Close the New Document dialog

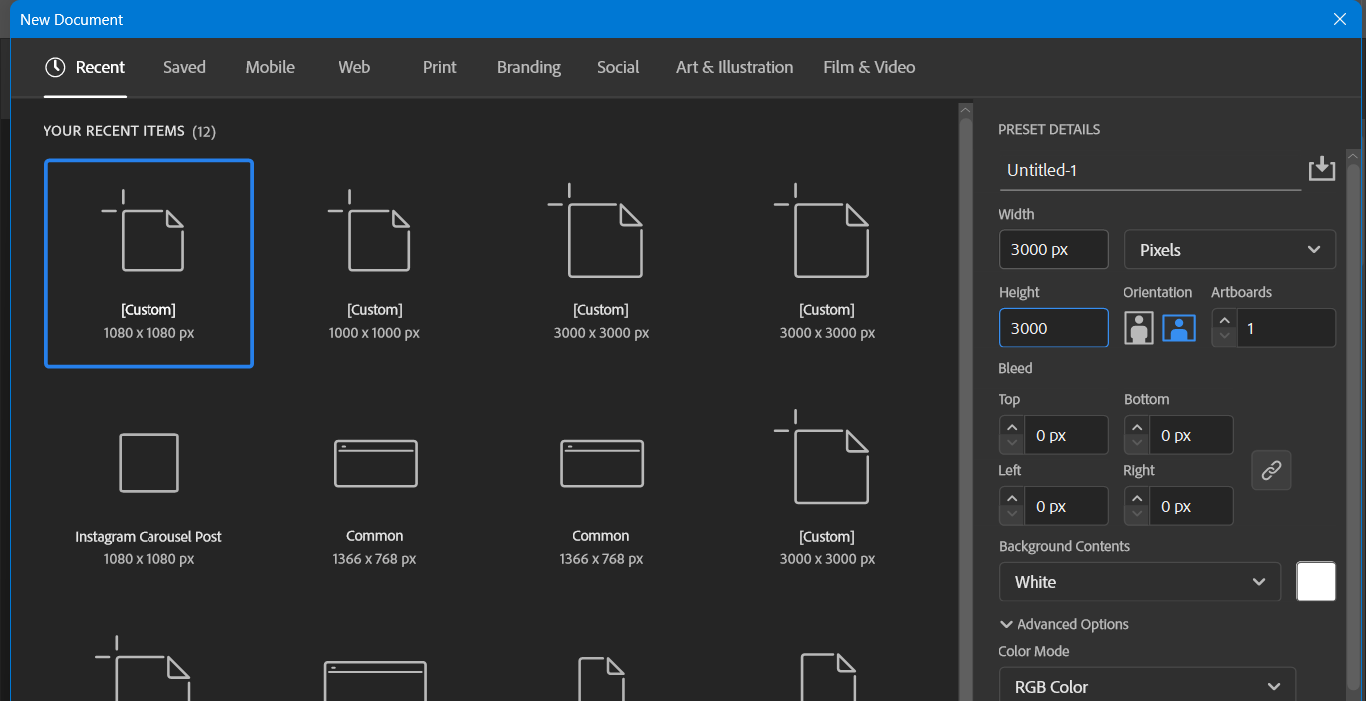(1340, 19)
